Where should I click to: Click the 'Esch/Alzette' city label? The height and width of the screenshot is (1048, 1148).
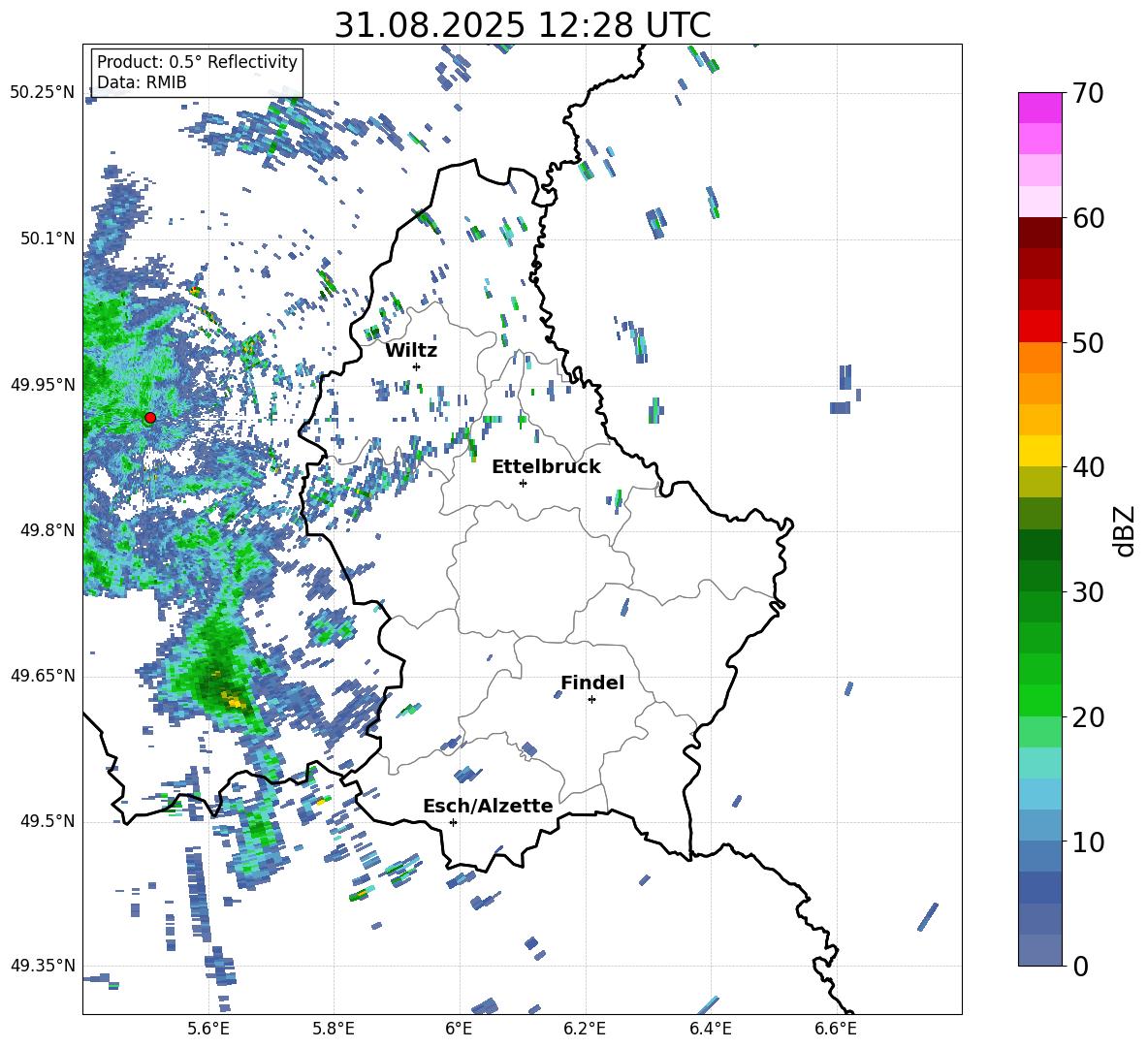488,806
